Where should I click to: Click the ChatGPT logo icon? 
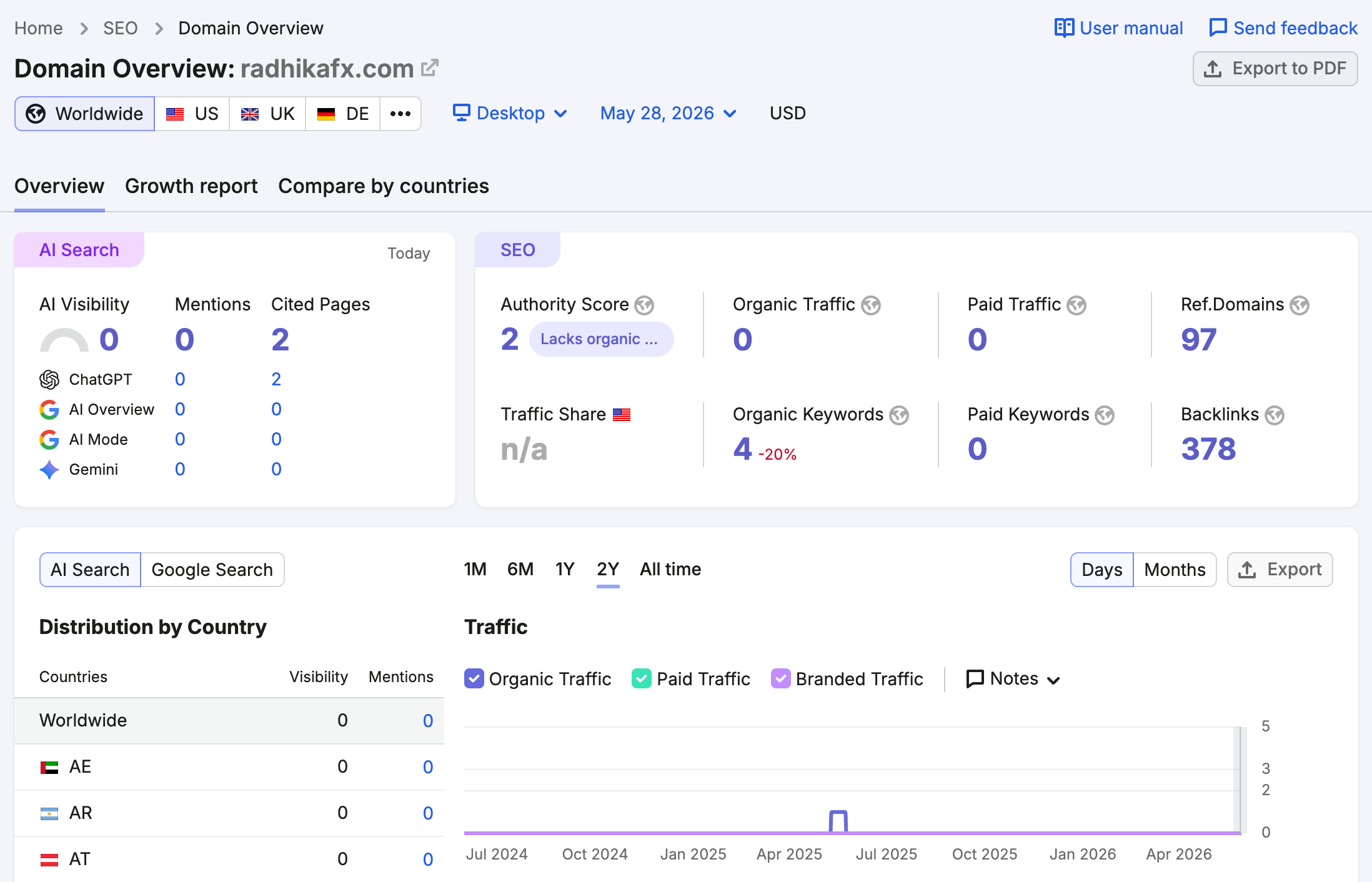(49, 379)
